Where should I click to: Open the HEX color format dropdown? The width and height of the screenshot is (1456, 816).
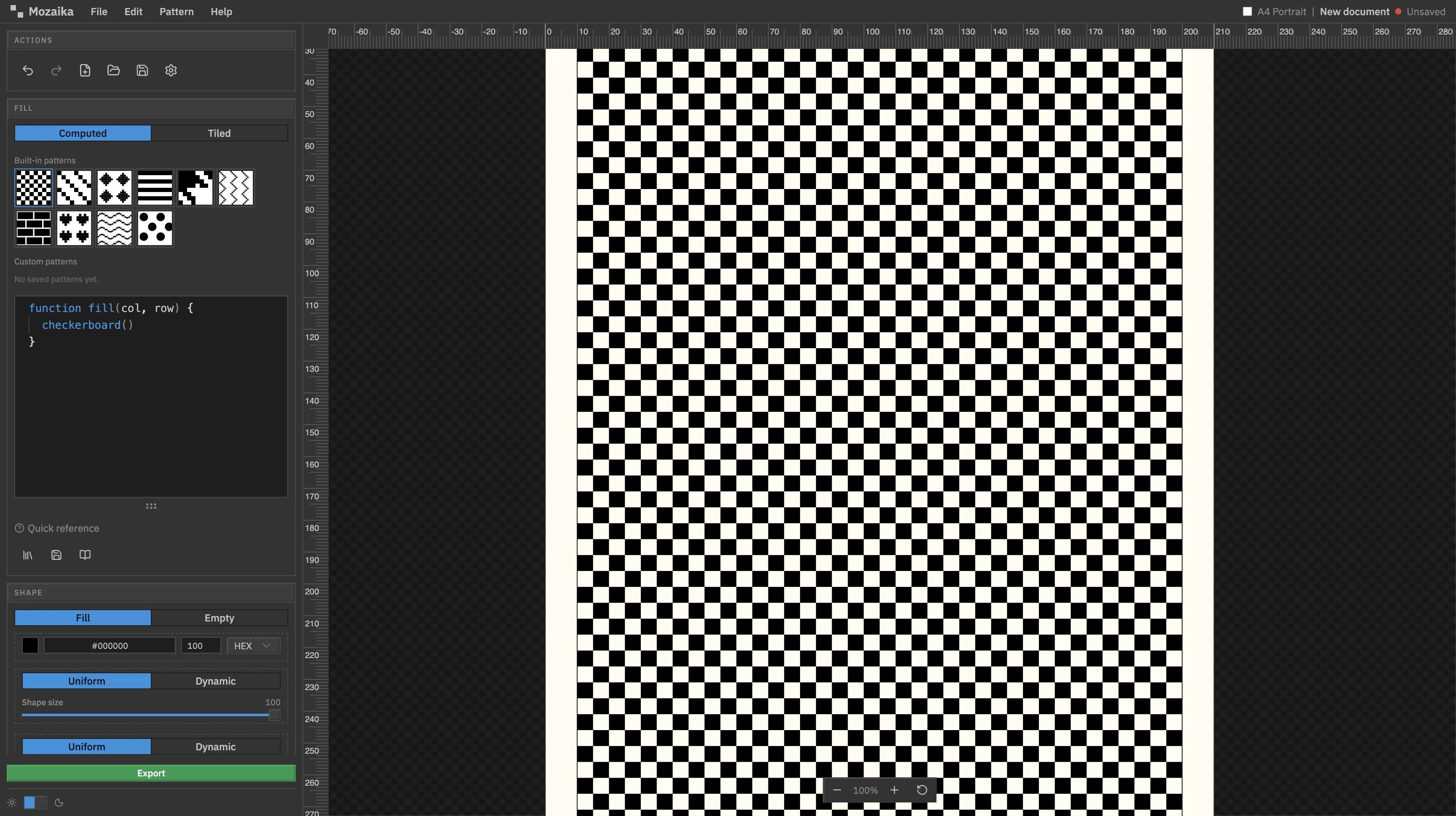pos(253,645)
